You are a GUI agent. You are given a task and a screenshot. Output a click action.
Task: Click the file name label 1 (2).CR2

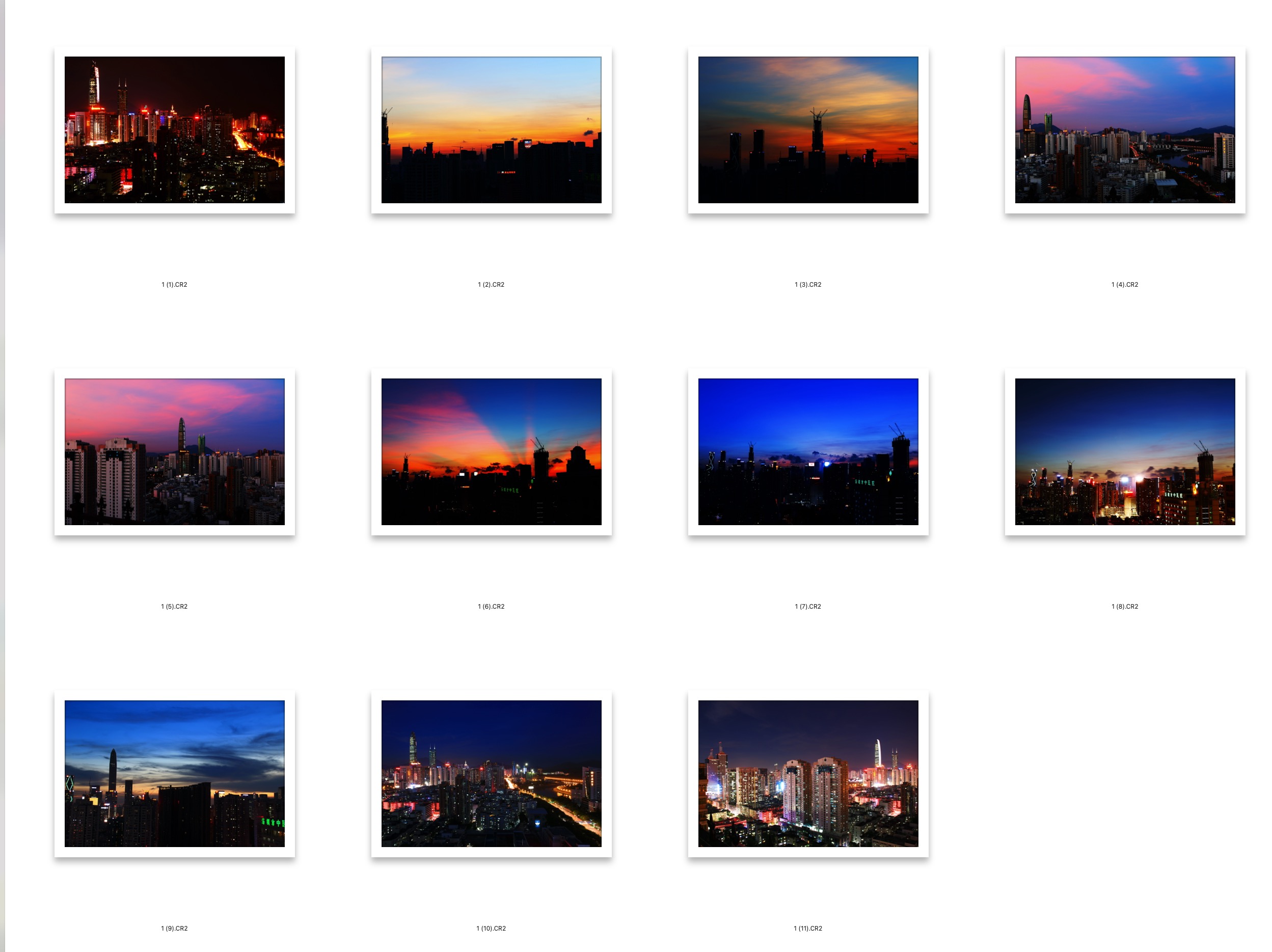coord(491,285)
